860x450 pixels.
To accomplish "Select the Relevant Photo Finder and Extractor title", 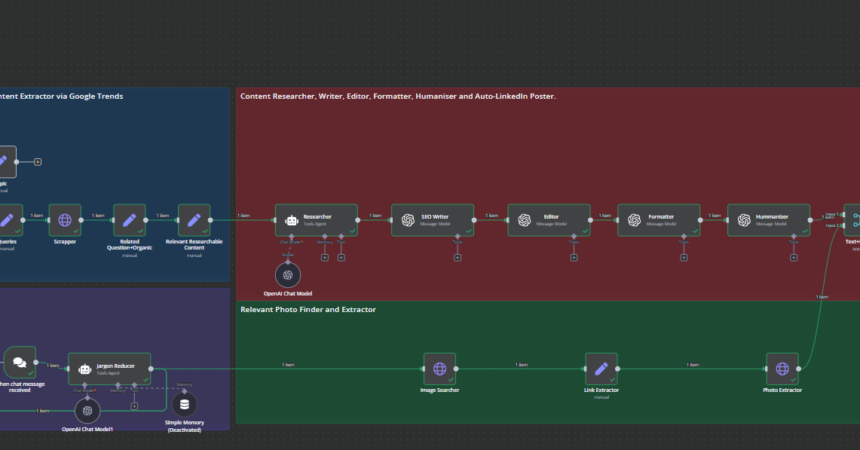I will [x=308, y=310].
